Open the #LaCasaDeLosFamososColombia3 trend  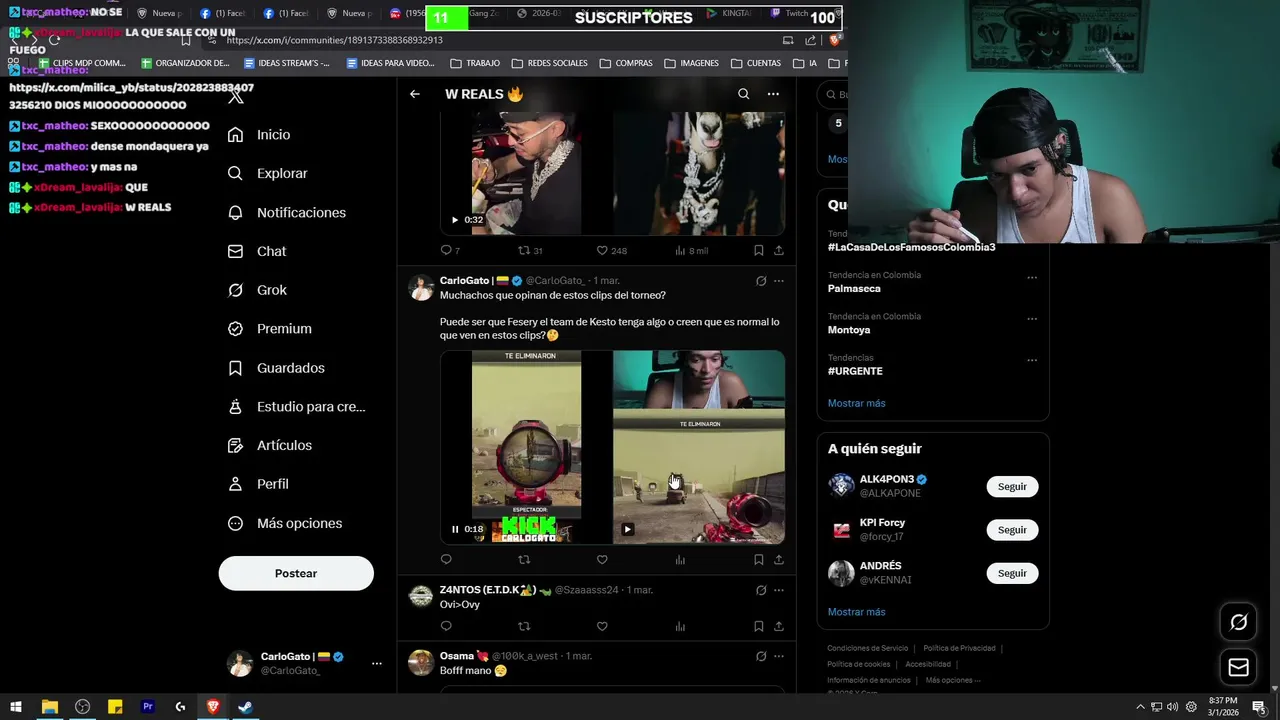click(x=911, y=247)
